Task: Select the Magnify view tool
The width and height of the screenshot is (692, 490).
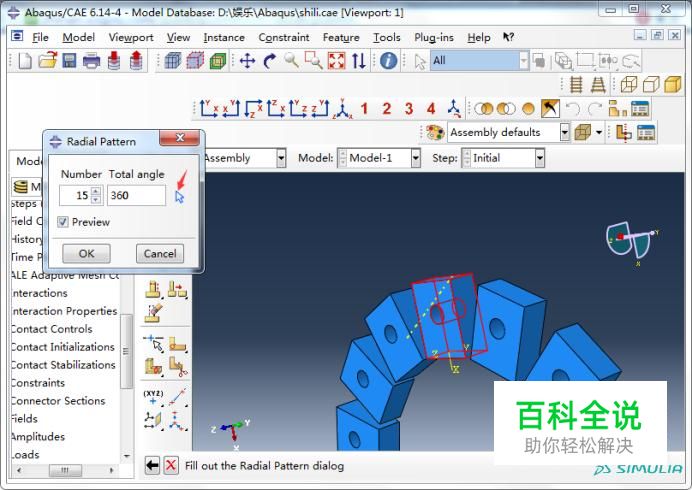Action: tap(291, 60)
